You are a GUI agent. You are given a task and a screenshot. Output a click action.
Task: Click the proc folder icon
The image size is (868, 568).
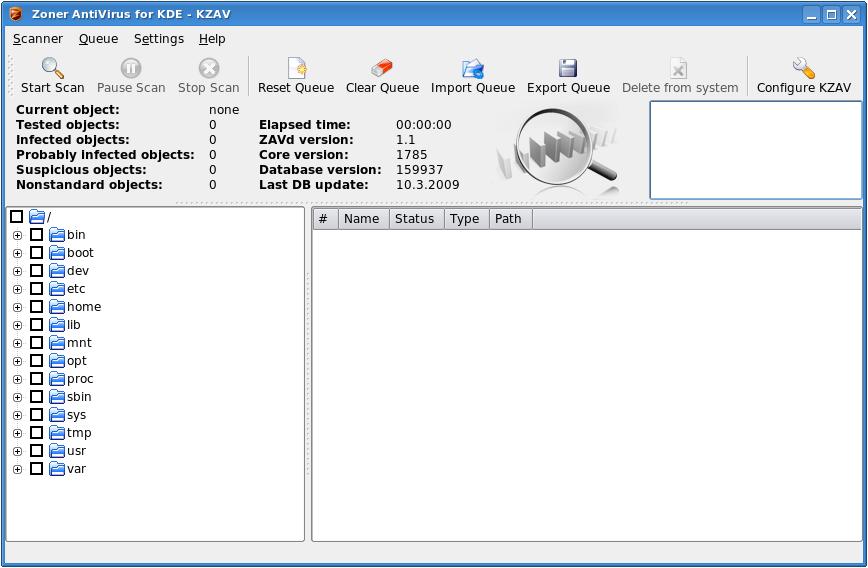coord(57,379)
